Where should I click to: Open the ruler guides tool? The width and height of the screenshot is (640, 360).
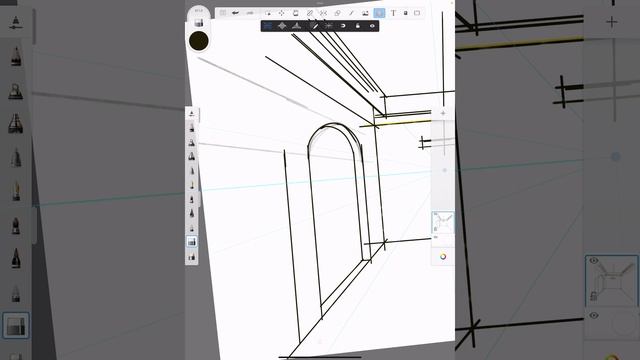point(310,13)
